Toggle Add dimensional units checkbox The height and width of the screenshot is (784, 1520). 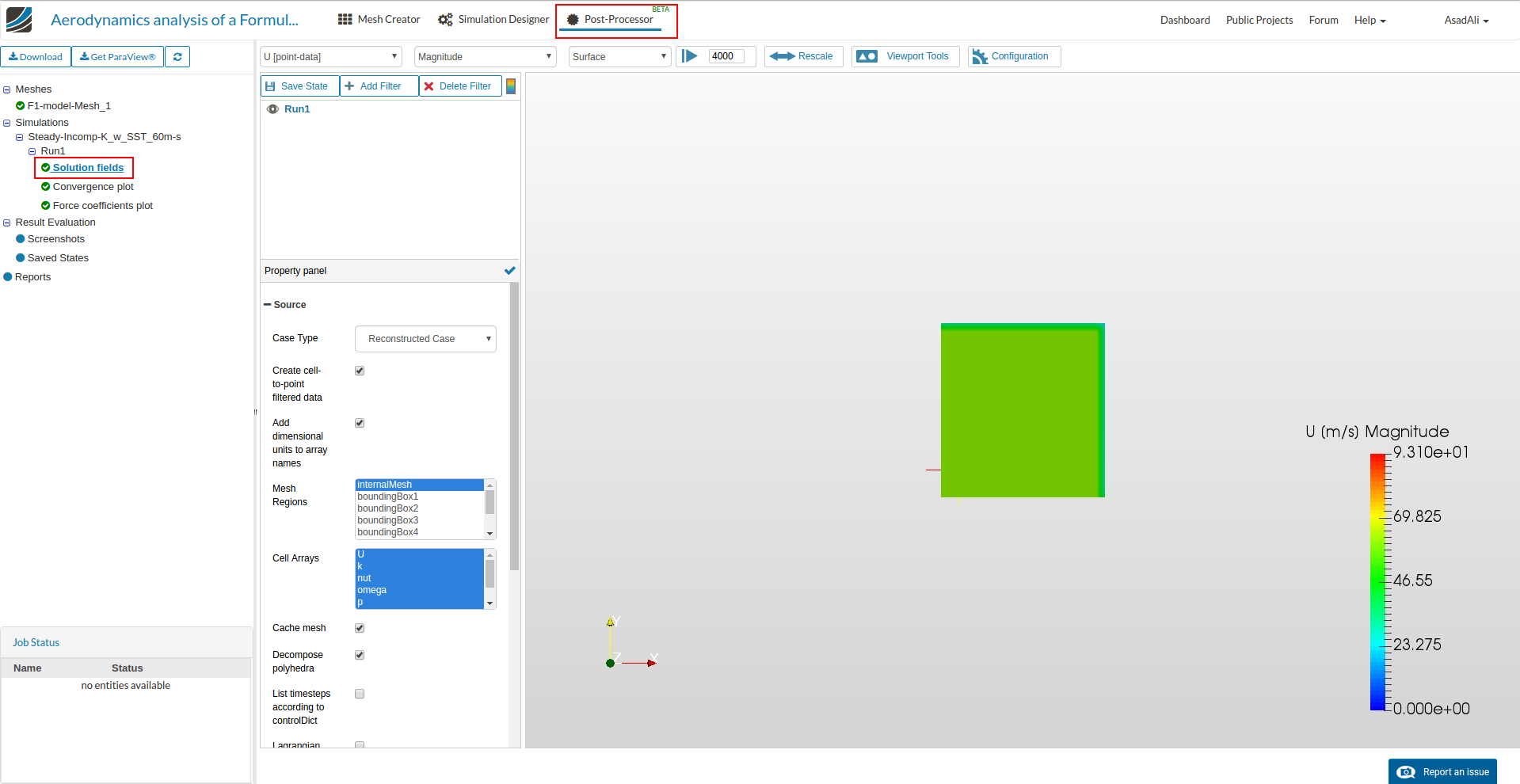pyautogui.click(x=360, y=423)
